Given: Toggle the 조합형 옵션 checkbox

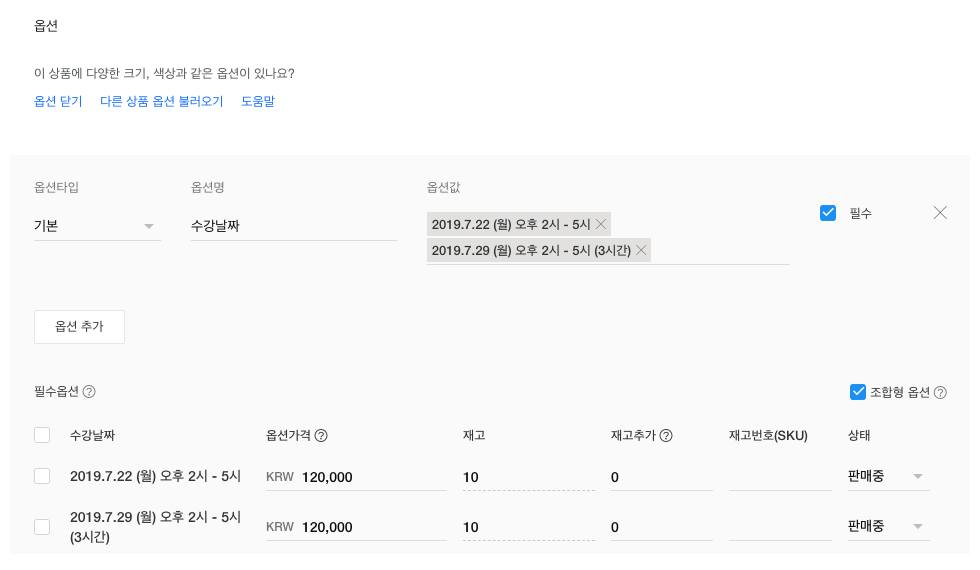Looking at the screenshot, I should click(x=857, y=392).
